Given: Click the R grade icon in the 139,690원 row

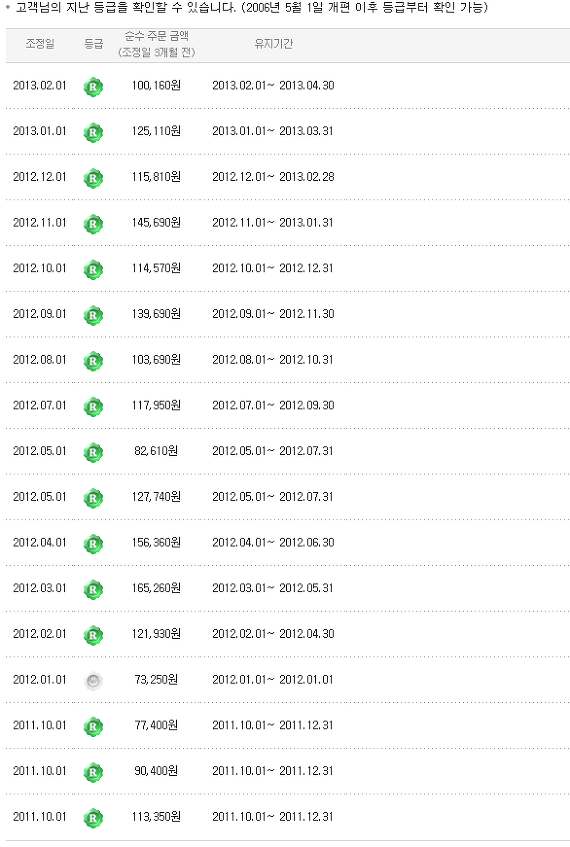Looking at the screenshot, I should pos(93,315).
